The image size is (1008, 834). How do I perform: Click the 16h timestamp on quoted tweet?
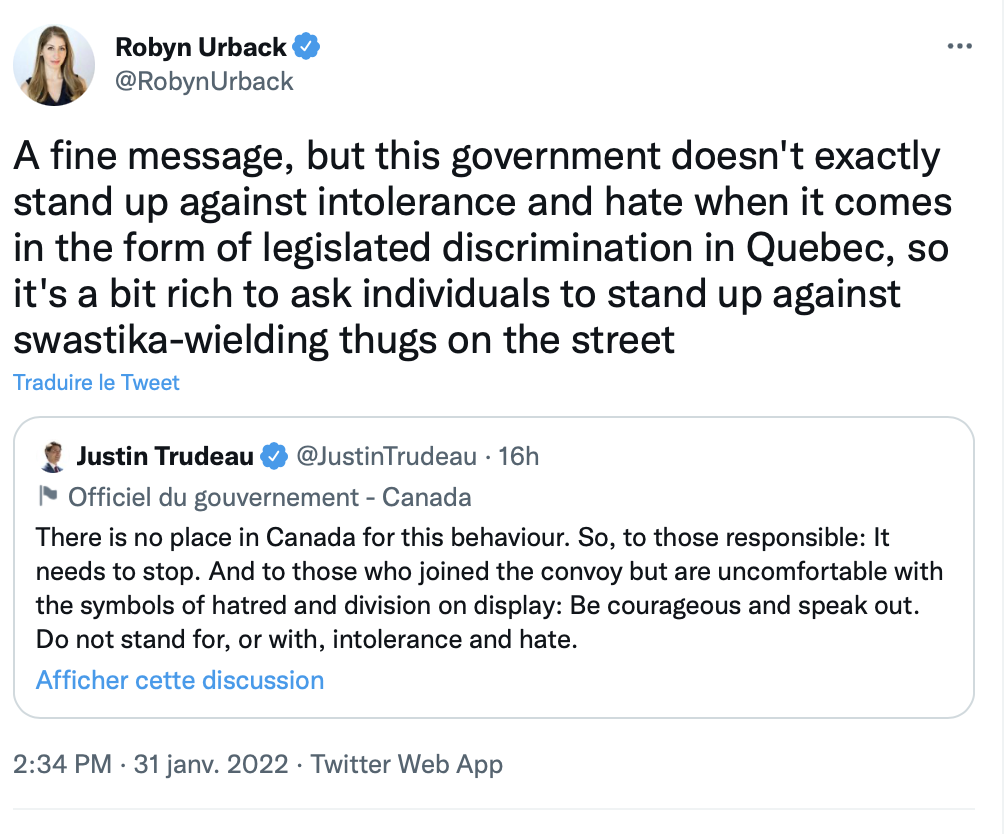(519, 457)
